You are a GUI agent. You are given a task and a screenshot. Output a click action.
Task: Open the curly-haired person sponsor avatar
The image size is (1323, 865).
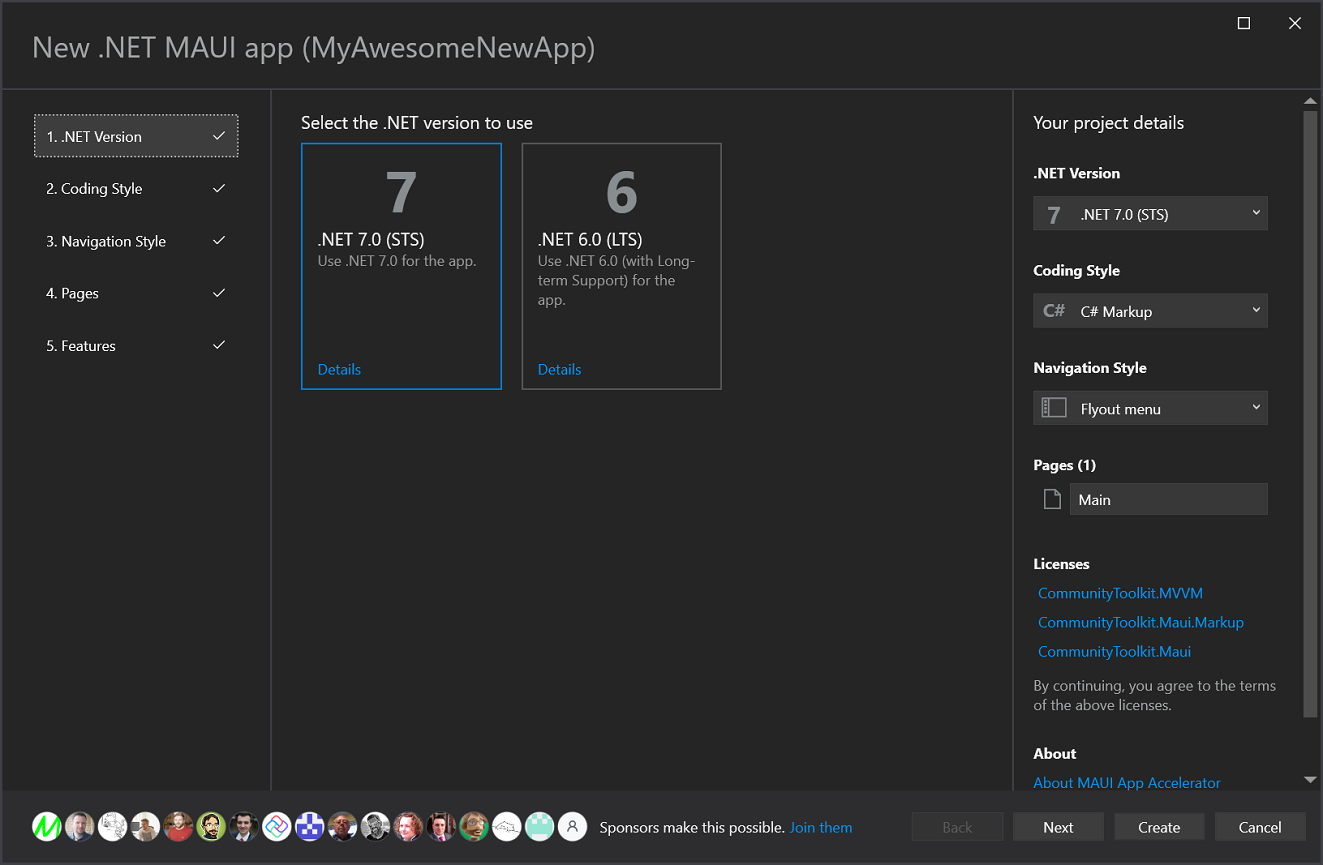408,826
